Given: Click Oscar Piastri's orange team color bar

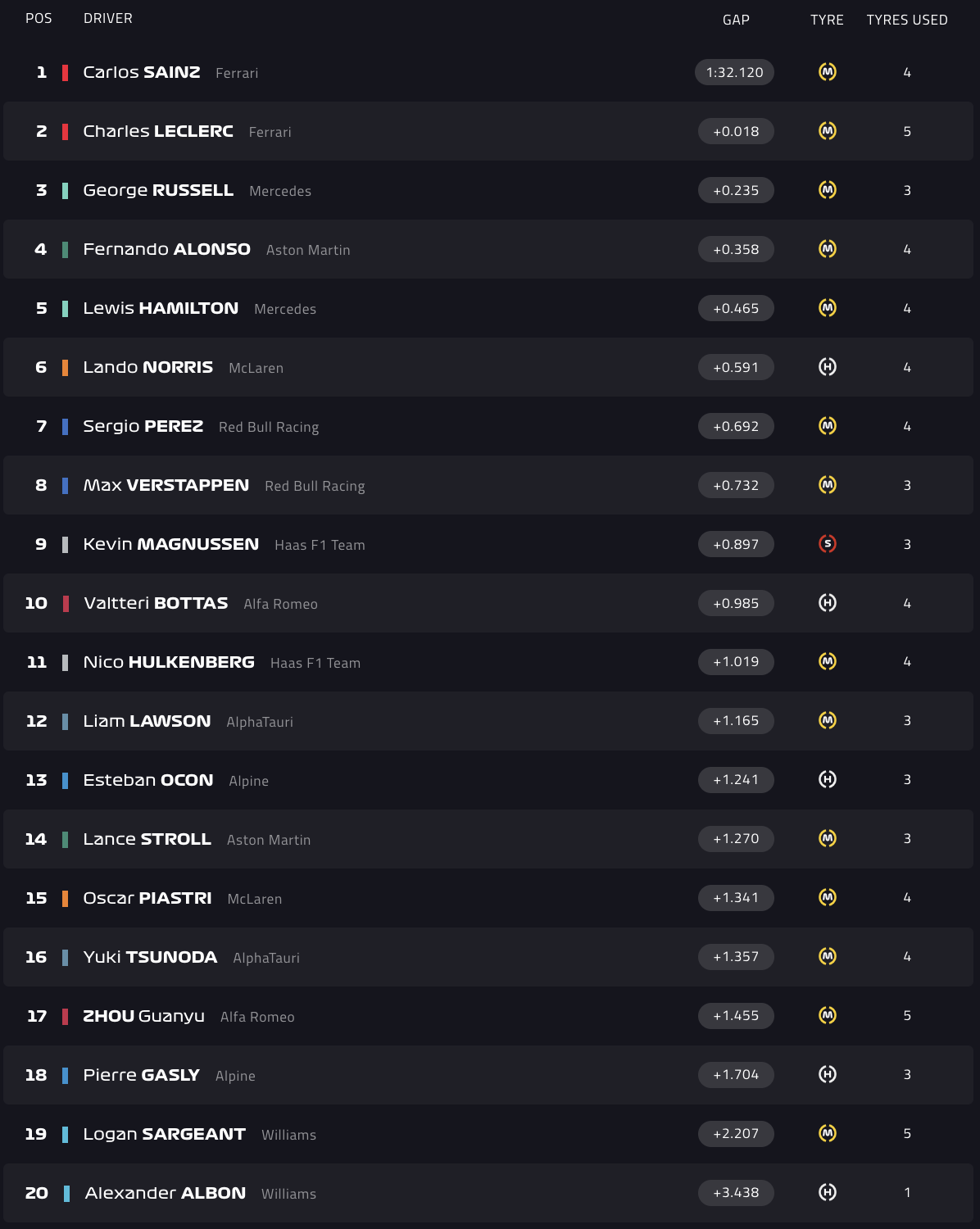Looking at the screenshot, I should click(65, 898).
